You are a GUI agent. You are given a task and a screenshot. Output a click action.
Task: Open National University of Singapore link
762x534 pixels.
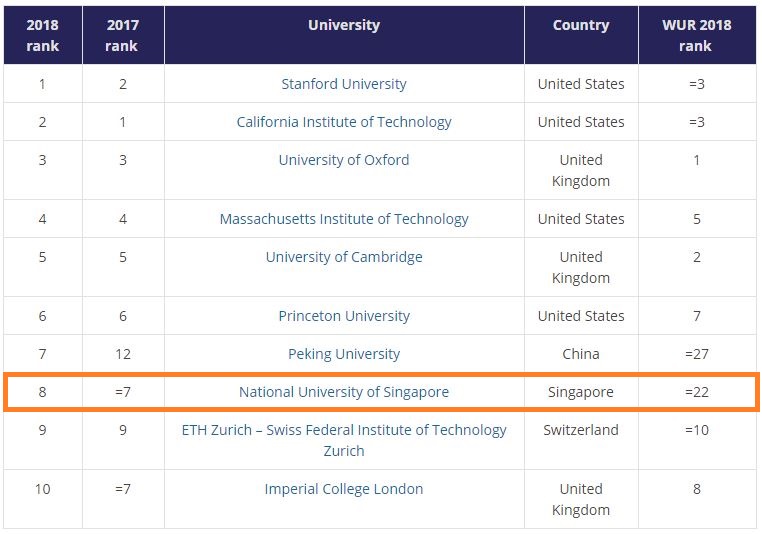(x=344, y=392)
